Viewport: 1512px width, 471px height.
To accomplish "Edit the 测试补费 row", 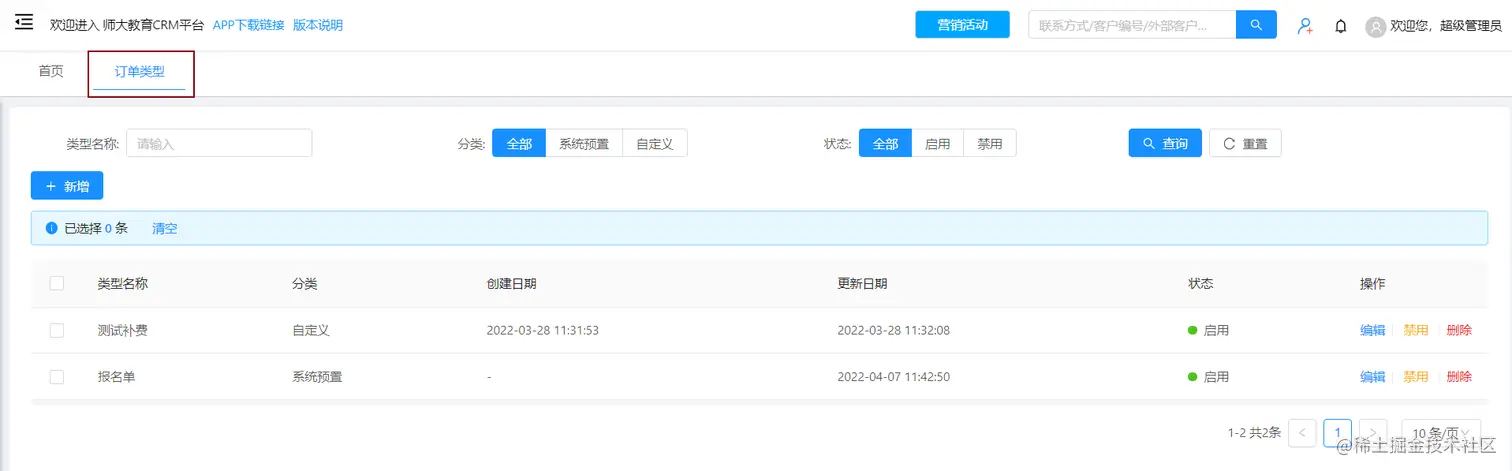I will [1373, 330].
